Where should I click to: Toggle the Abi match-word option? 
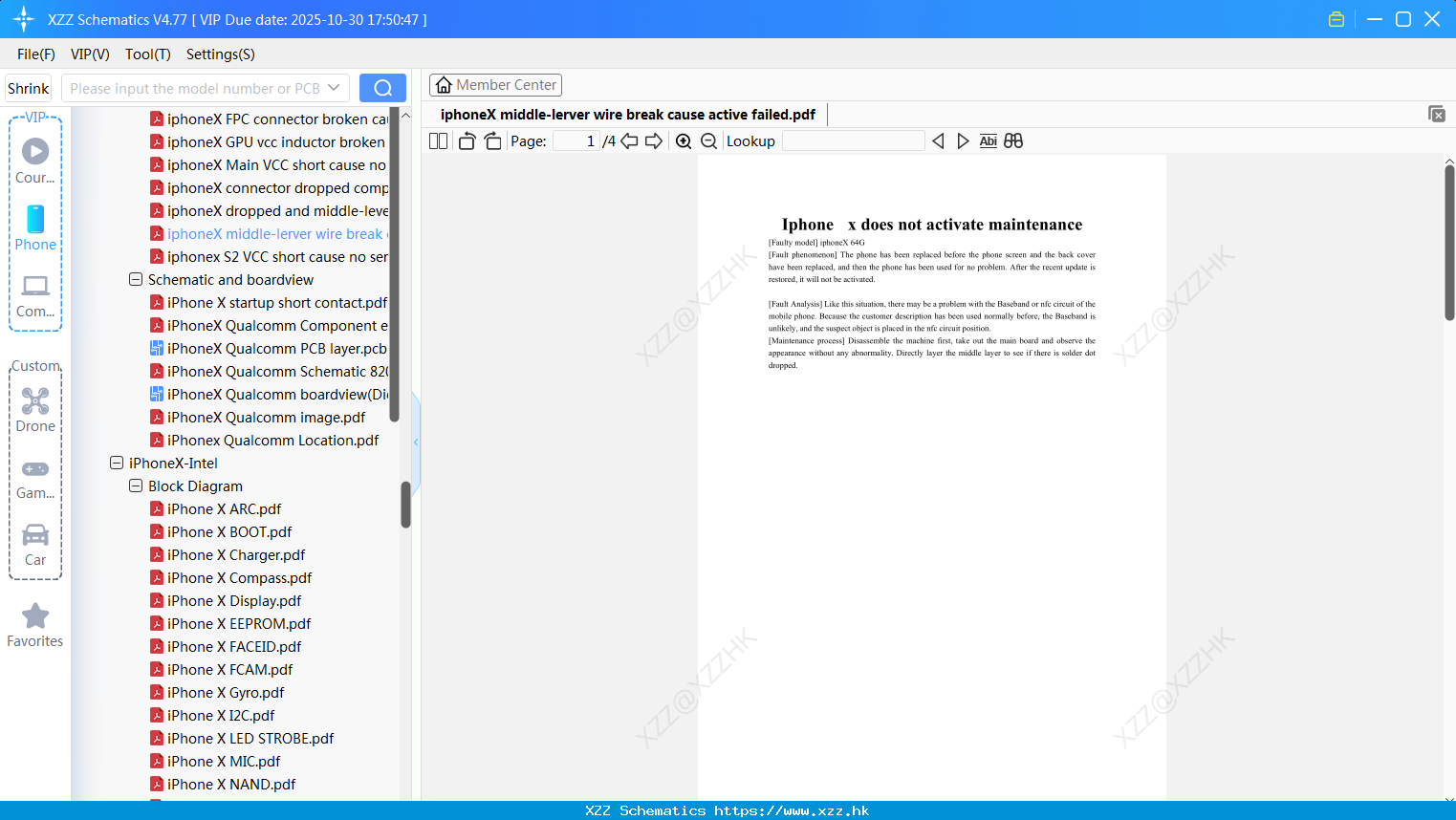click(x=988, y=140)
